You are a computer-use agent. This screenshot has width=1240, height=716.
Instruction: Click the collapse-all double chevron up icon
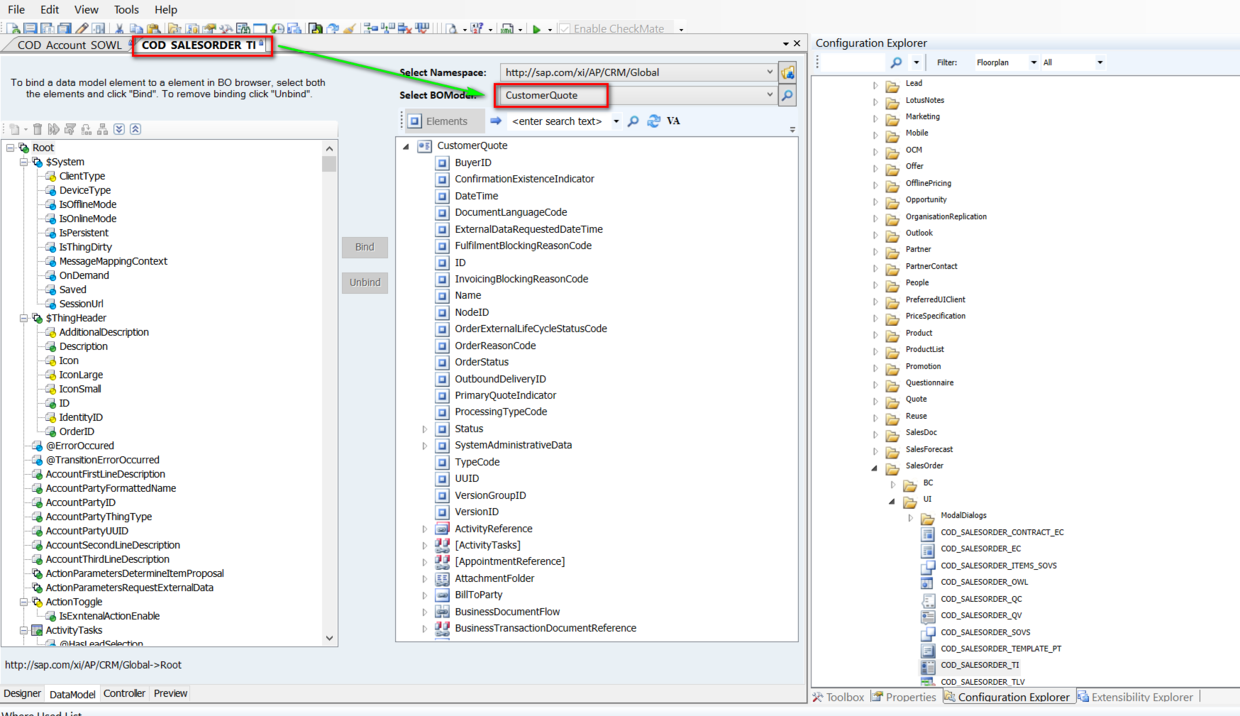(135, 129)
